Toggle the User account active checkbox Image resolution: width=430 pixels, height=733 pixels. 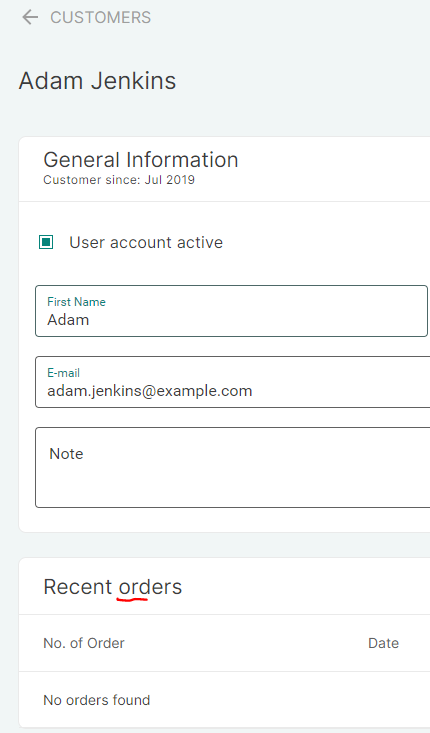pos(46,242)
